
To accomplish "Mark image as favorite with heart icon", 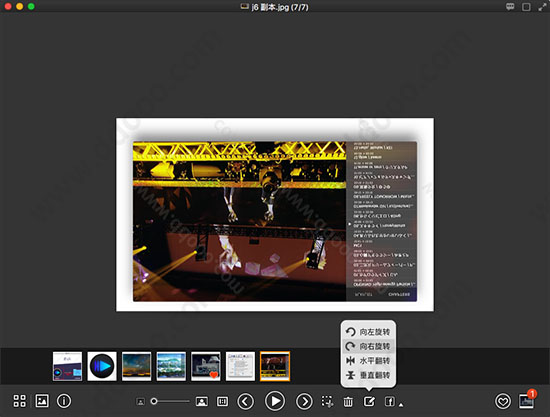I will [503, 401].
